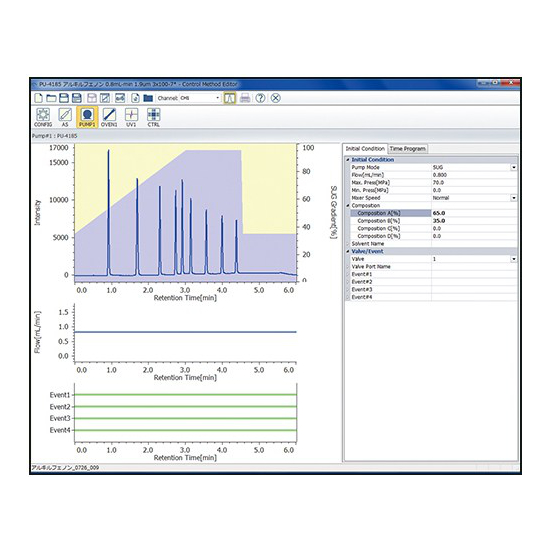The height and width of the screenshot is (551, 551).
Task: Open the Valve dropdown arrow
Action: pos(513,259)
